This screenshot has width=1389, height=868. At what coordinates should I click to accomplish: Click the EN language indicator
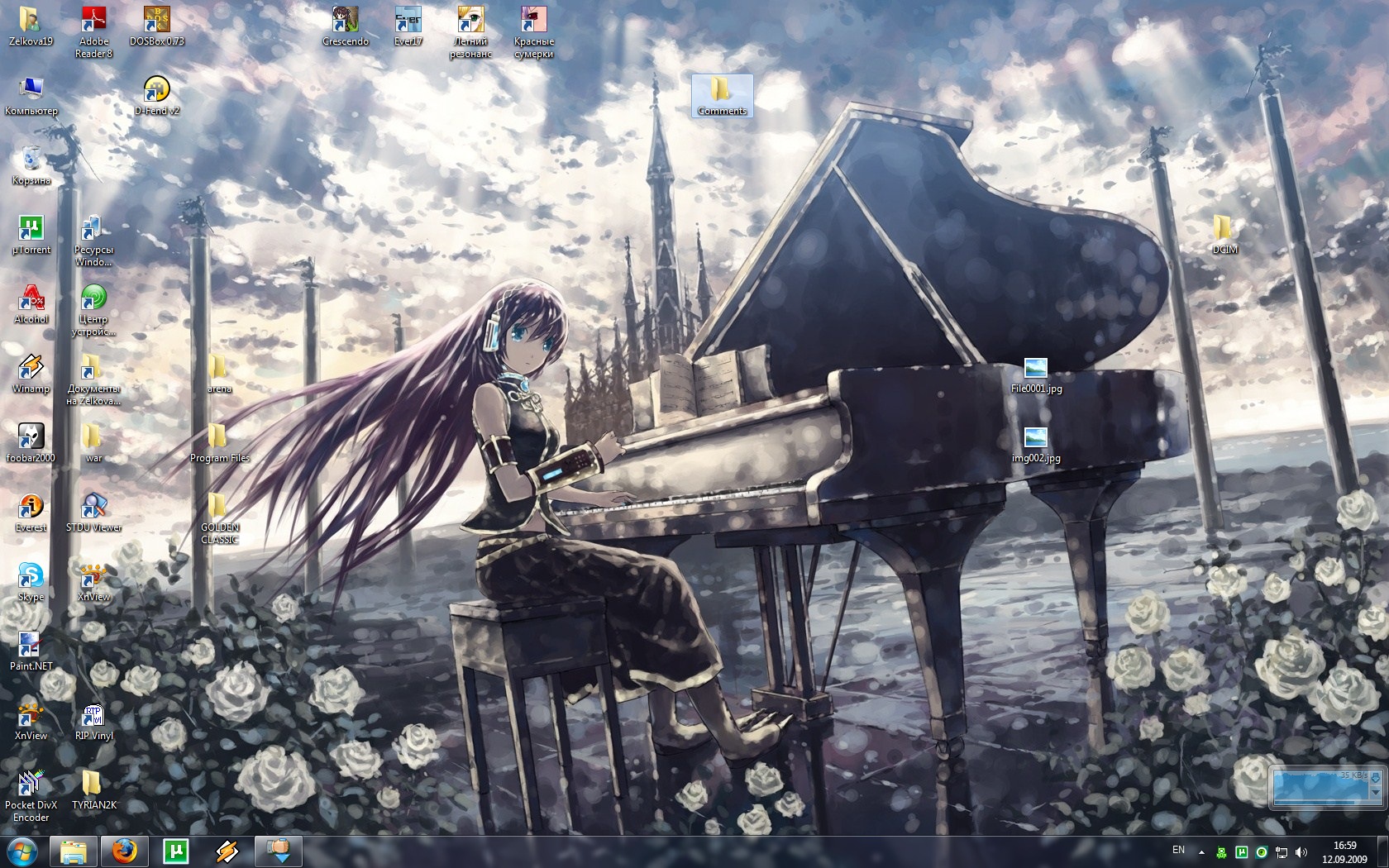[1178, 850]
